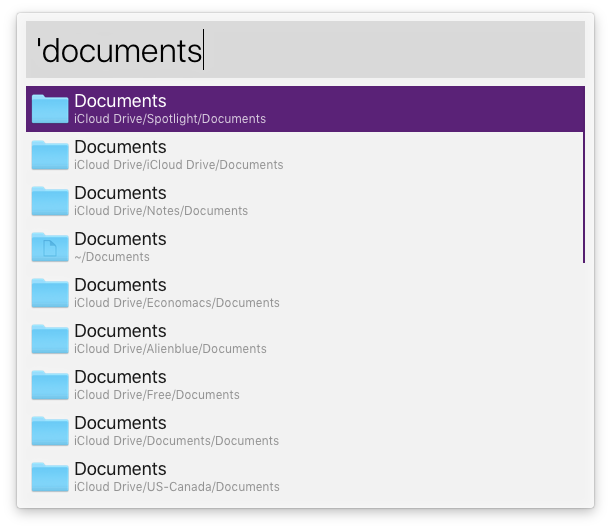Pick result path iCloud Drive/Free/Documents
Screen dimensions: 611x529
[157, 395]
